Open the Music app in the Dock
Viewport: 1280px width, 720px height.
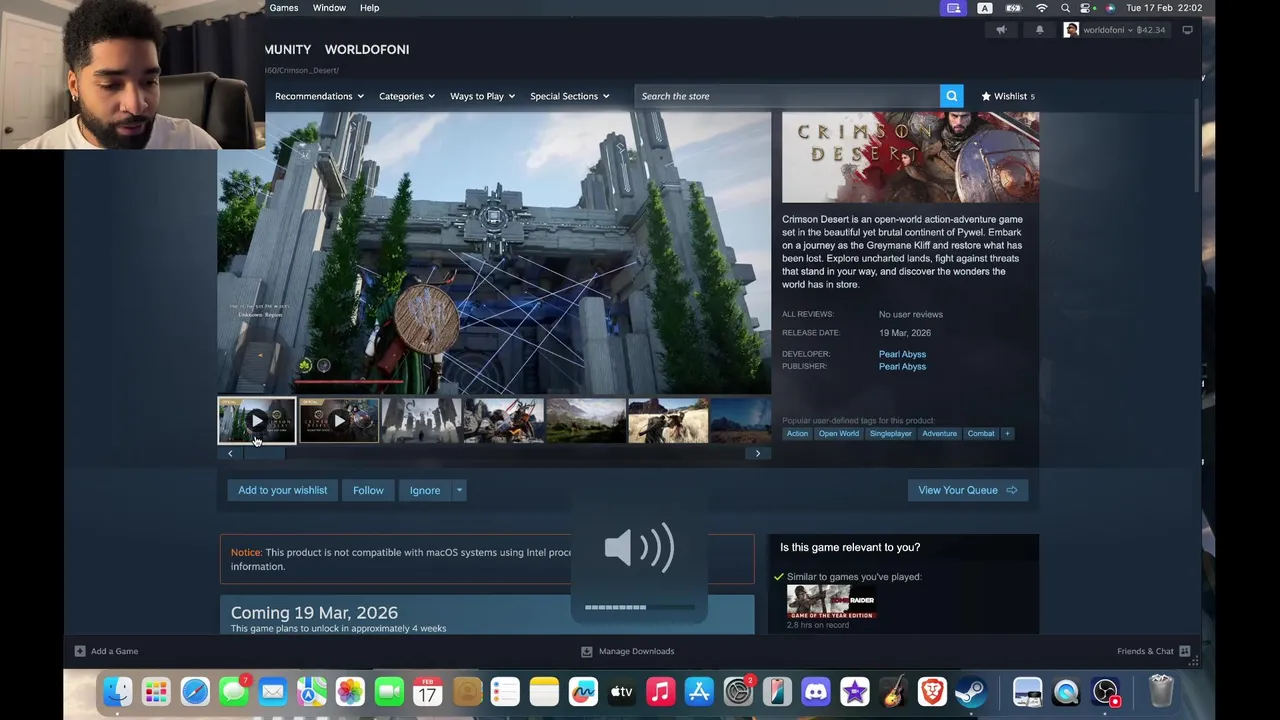tap(661, 691)
